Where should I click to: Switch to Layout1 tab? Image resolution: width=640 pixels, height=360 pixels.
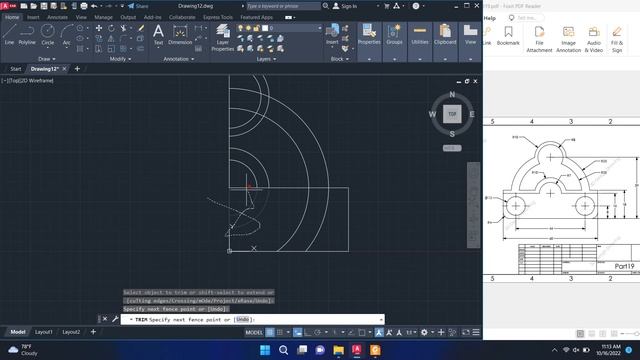[44, 332]
